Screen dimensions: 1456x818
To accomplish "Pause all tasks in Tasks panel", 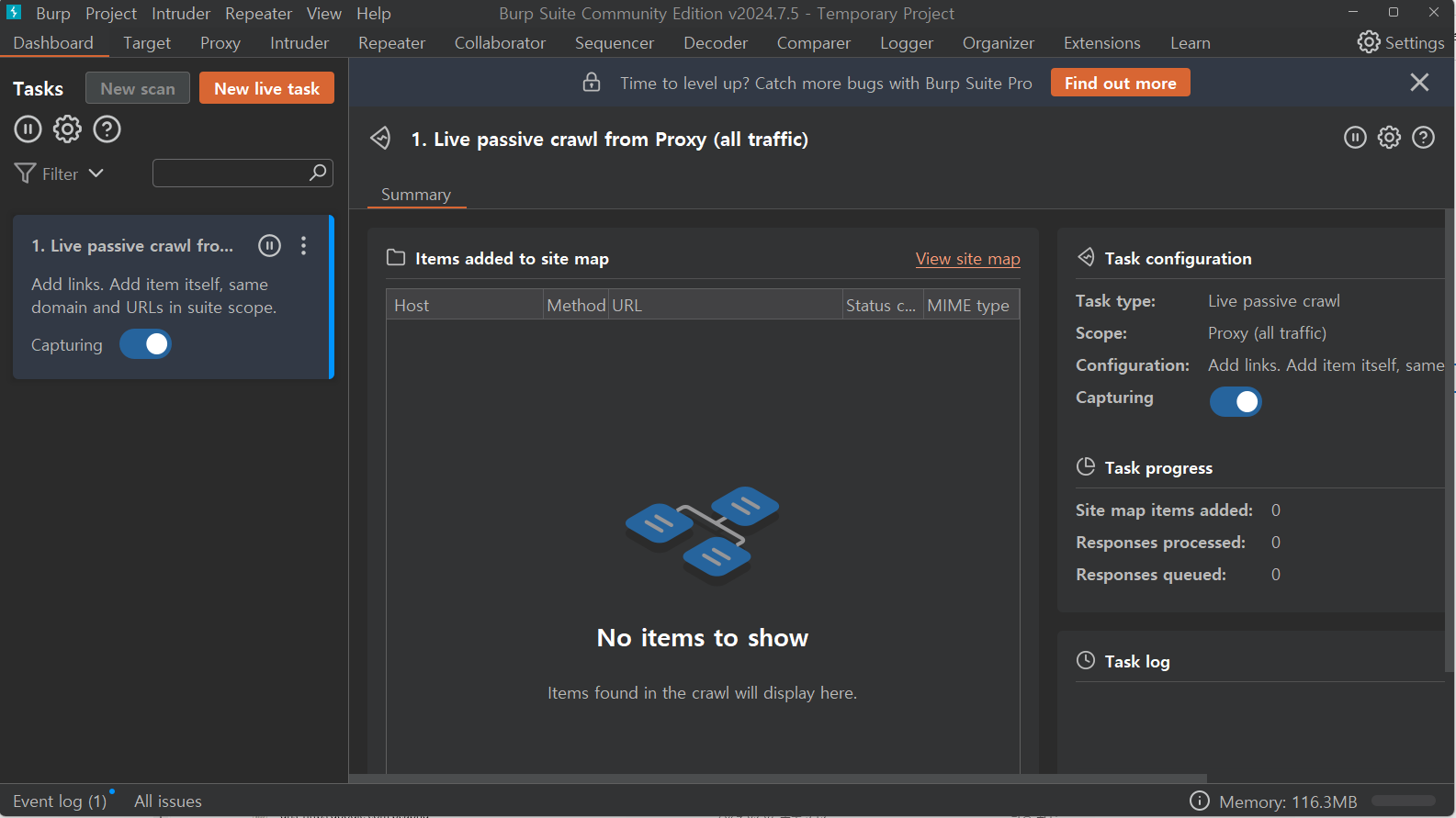I will coord(28,129).
